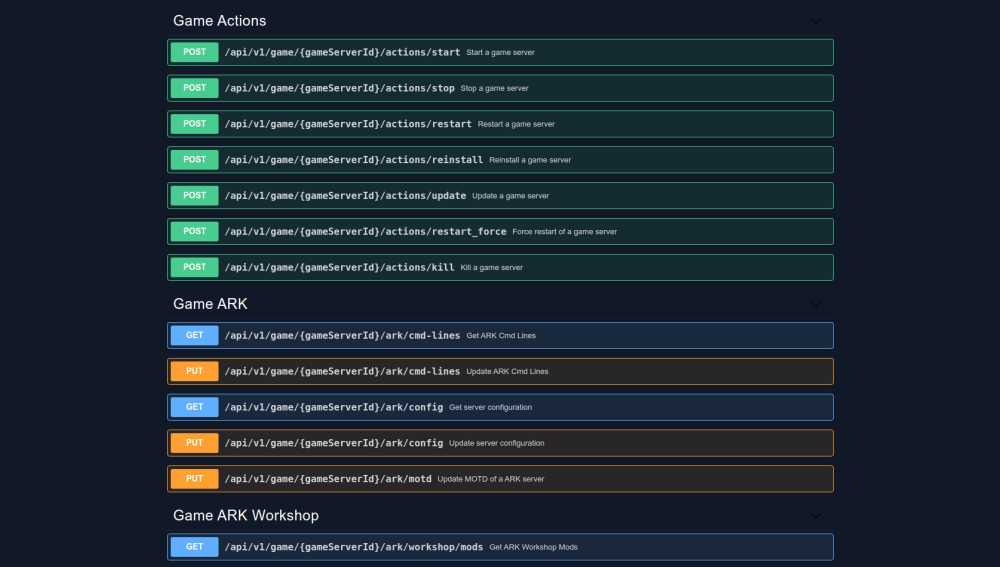Collapse the Game ARK Workshop section chevron

coord(815,516)
